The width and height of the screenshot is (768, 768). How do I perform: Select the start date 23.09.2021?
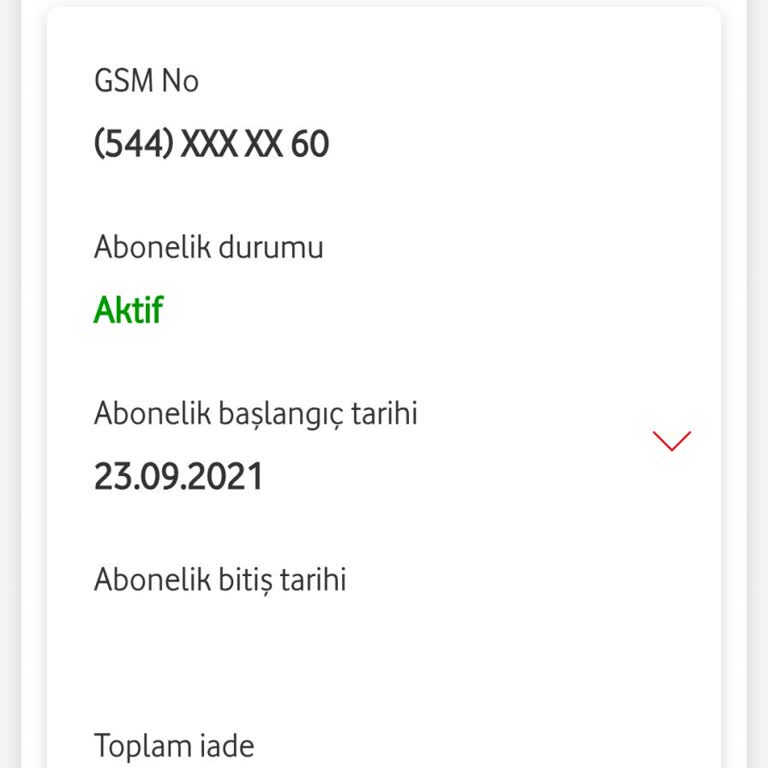(x=178, y=476)
